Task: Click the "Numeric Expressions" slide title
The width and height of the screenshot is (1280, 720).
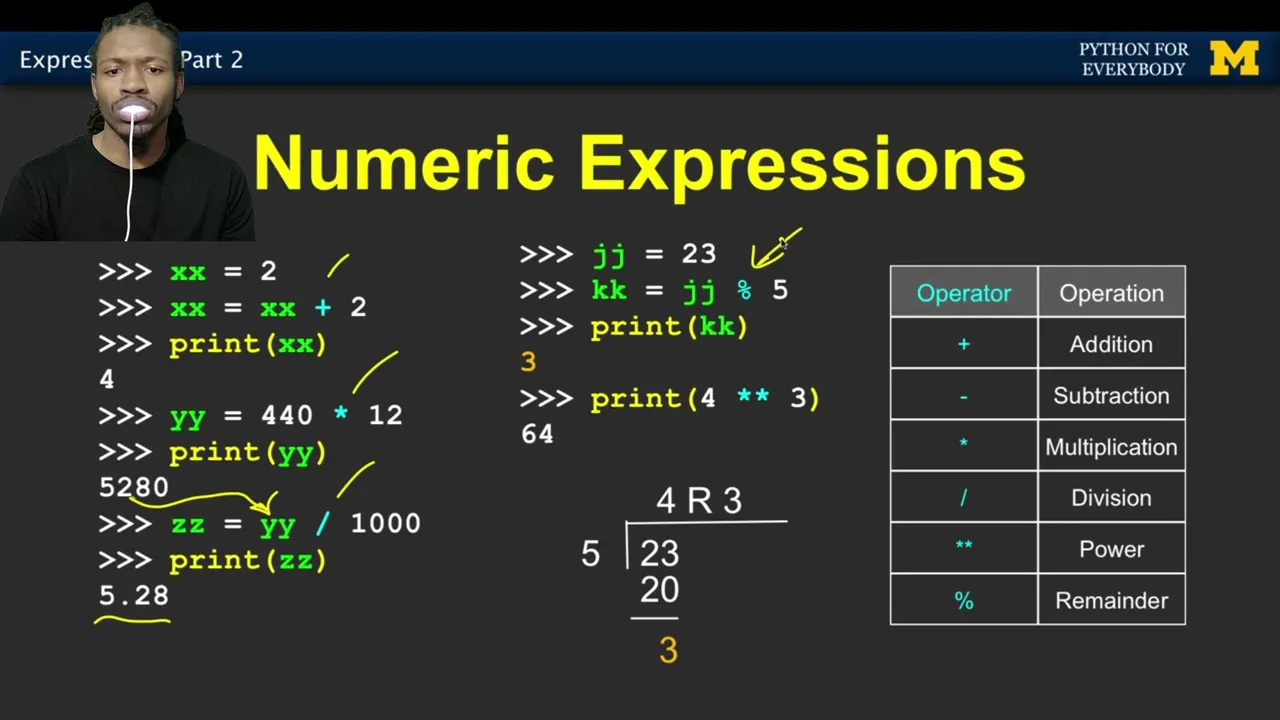Action: [x=640, y=163]
